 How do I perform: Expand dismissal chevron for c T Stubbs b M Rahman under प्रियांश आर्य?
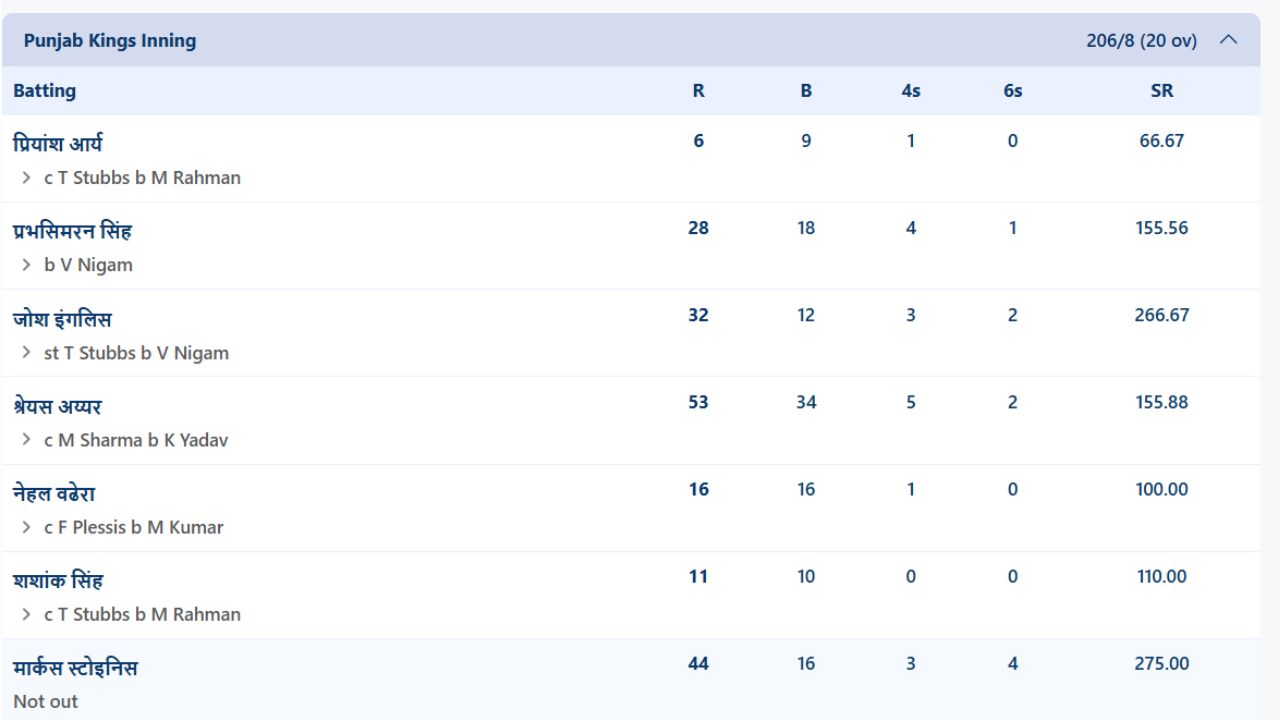(27, 178)
